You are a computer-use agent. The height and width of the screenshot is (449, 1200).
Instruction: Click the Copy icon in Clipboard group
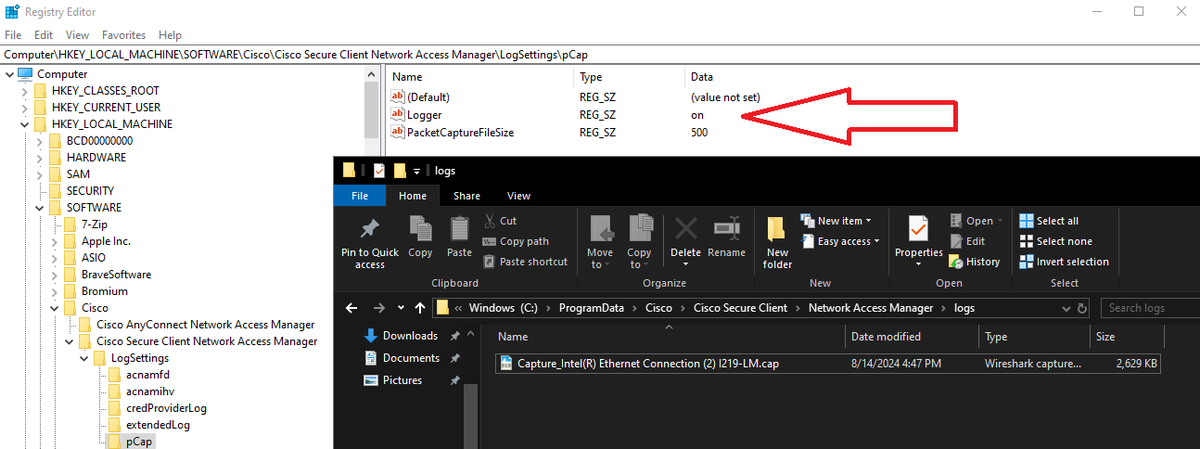(420, 228)
